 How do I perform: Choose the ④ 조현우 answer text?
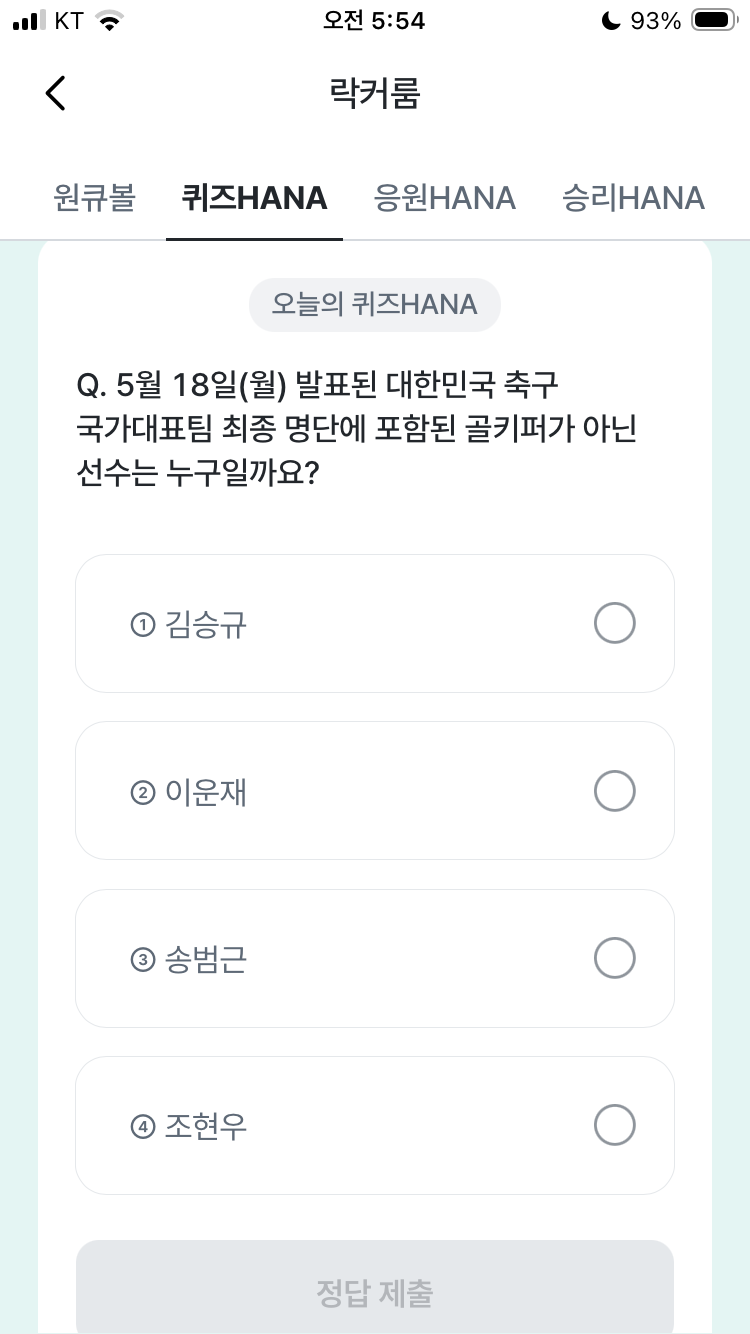click(189, 1127)
